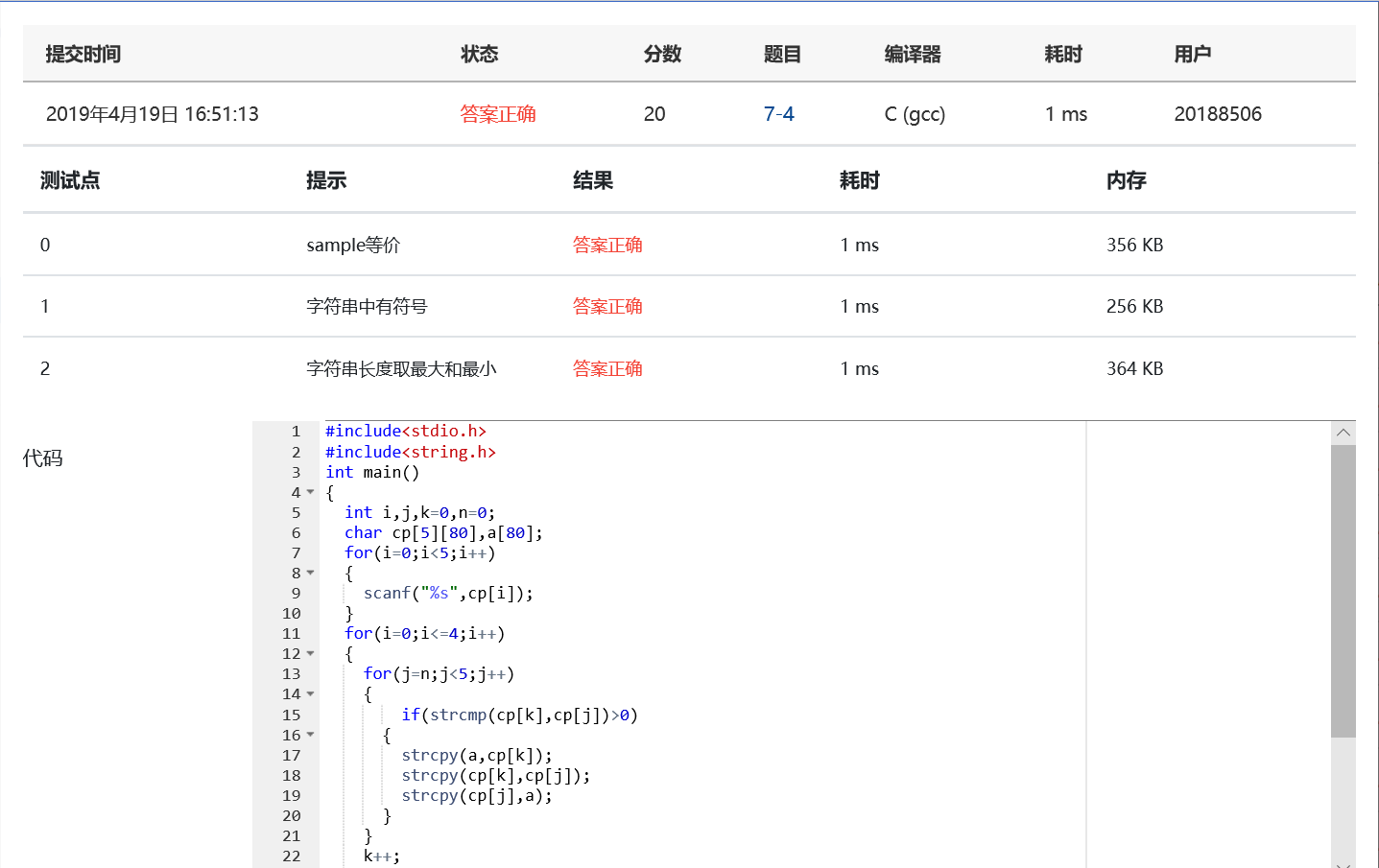Click the 状态 column header
The height and width of the screenshot is (868, 1379).
pos(479,54)
